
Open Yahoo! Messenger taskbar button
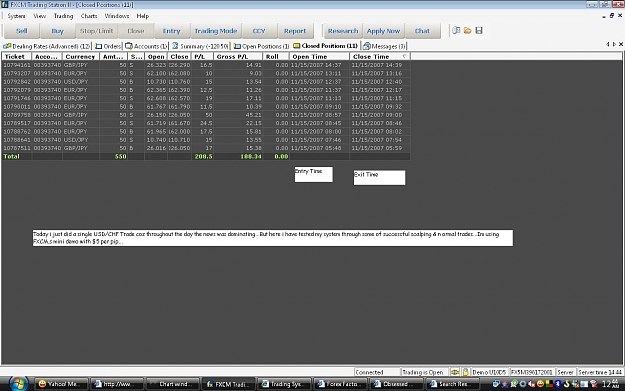click(61, 384)
